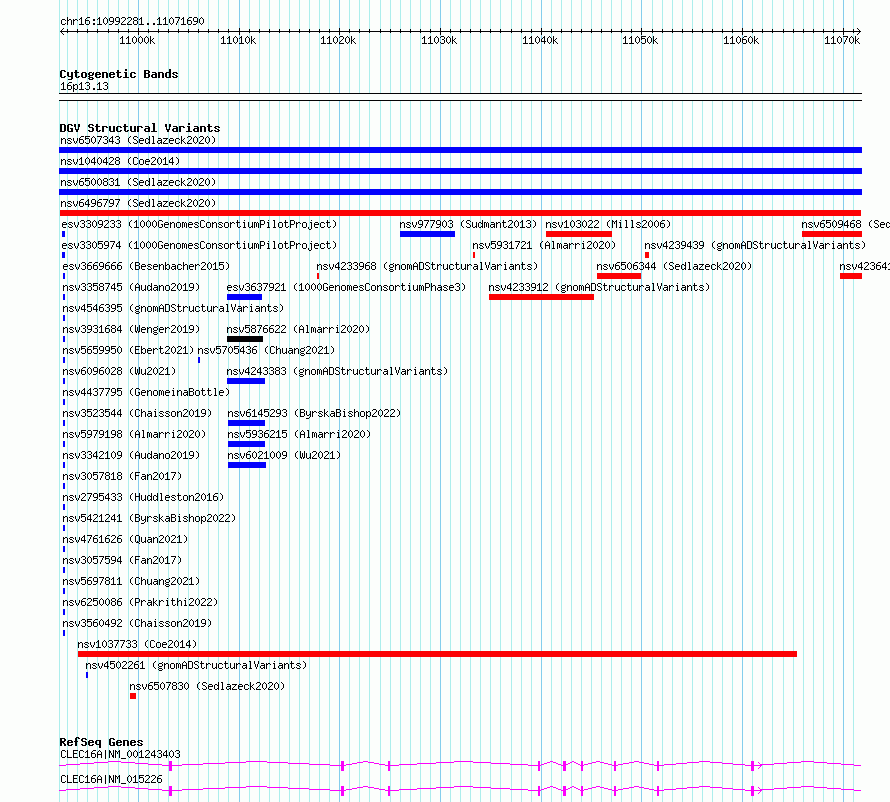
Task: Open nsv4546395 gnomADStructuralVariants entry
Action: [x=173, y=308]
